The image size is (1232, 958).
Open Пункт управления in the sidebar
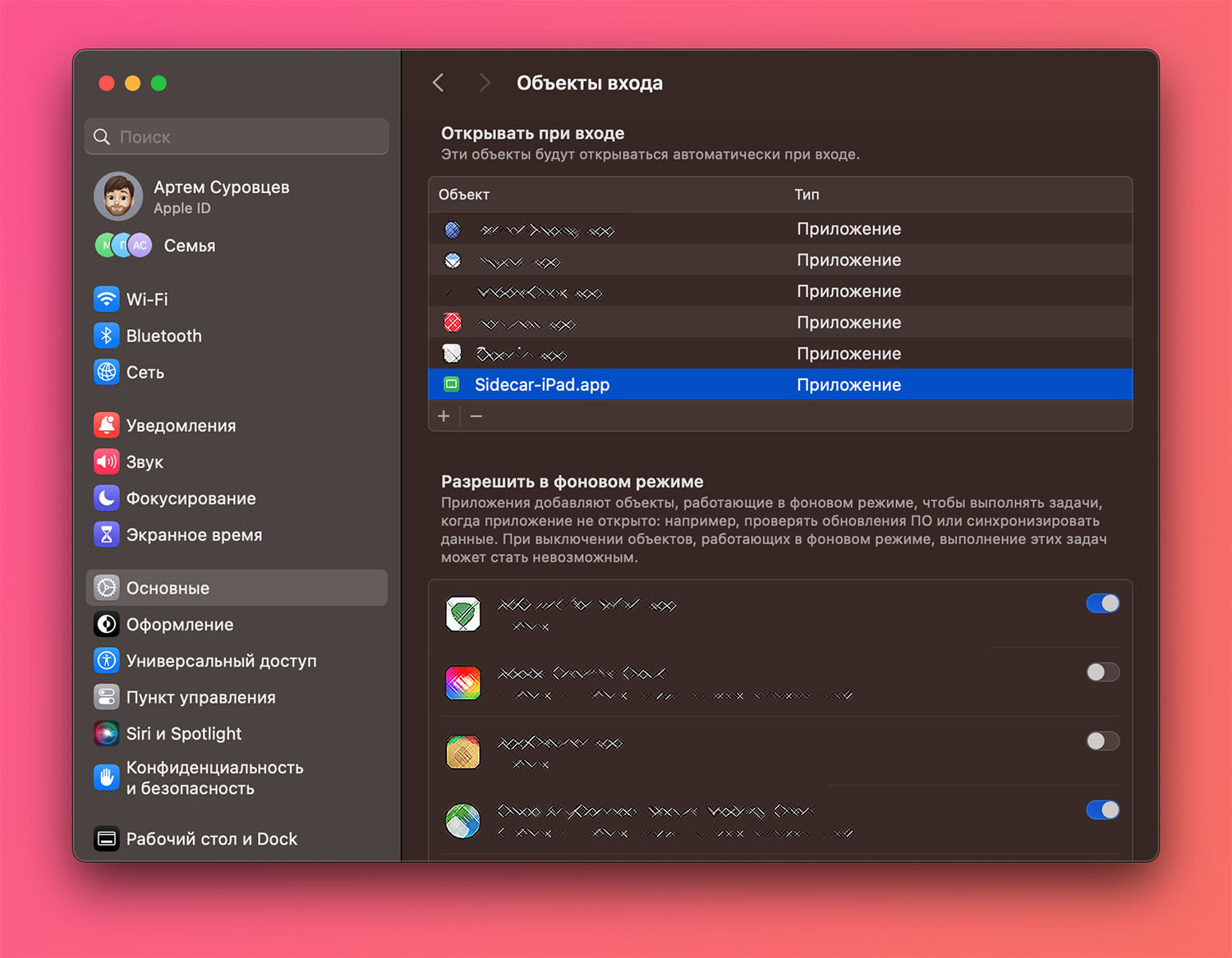(x=237, y=697)
